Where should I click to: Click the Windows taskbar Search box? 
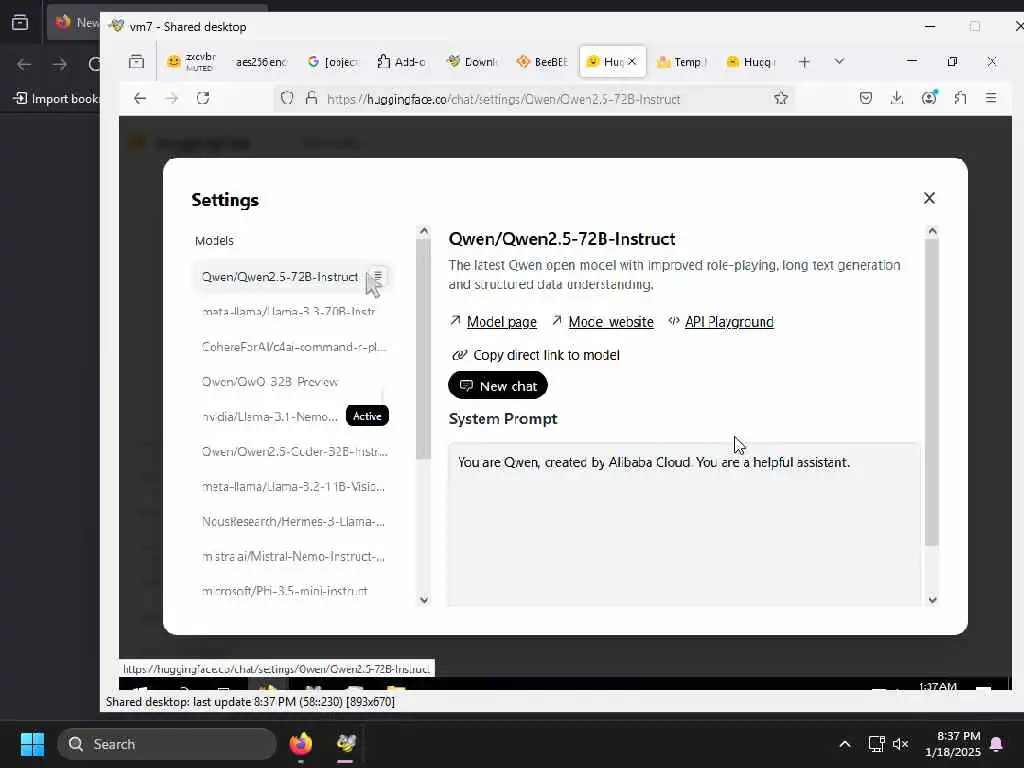tap(167, 744)
